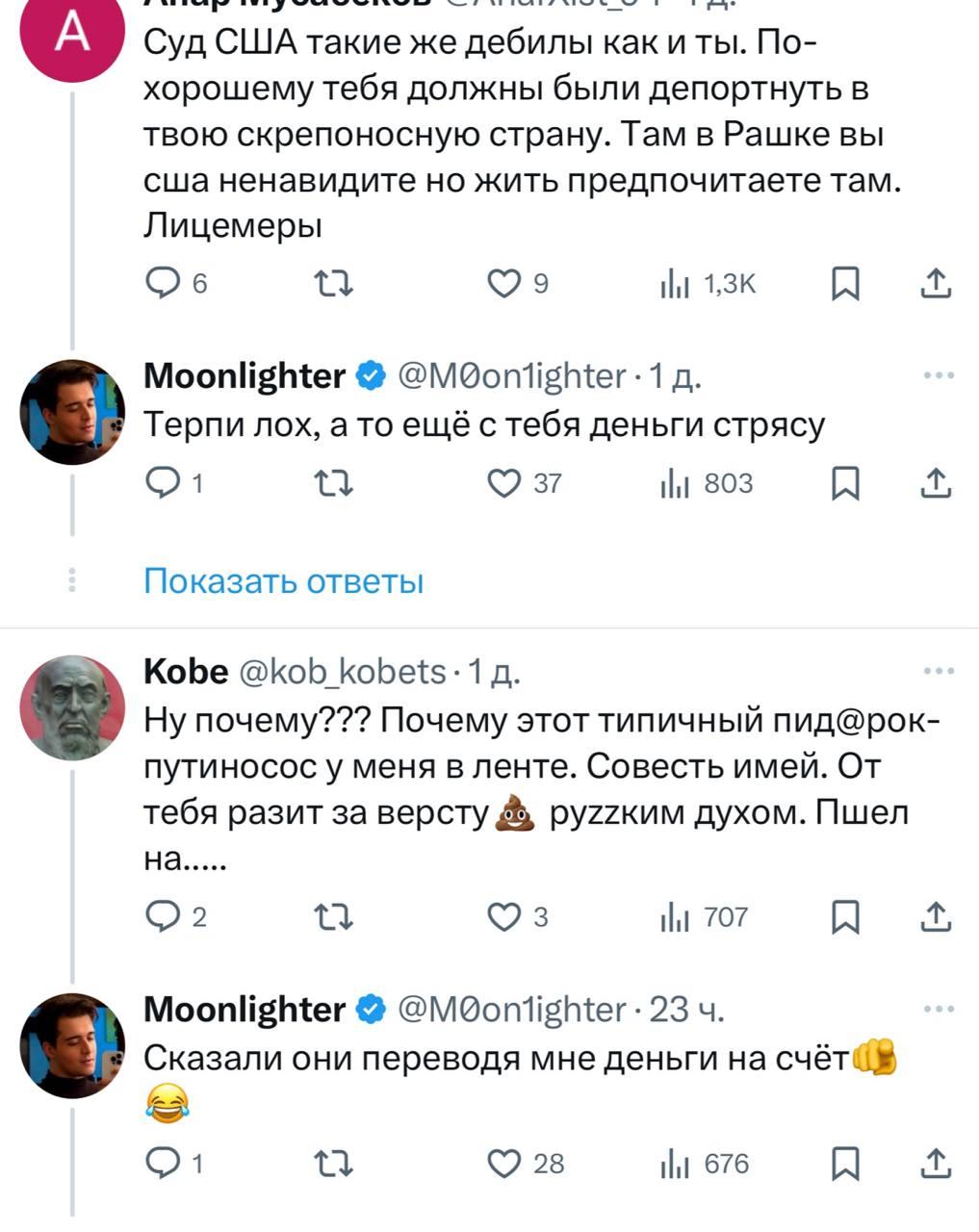This screenshot has height=1232, width=979.
Task: Like the first tweet with 9 likes
Action: pos(503,283)
